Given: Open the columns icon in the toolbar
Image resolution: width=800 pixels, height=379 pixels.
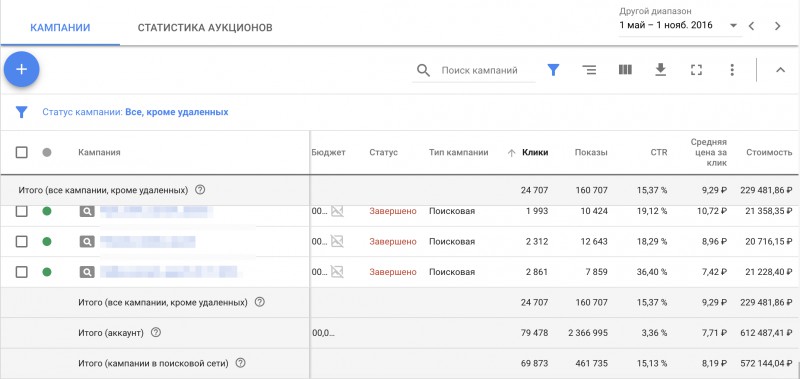Looking at the screenshot, I should pos(625,70).
